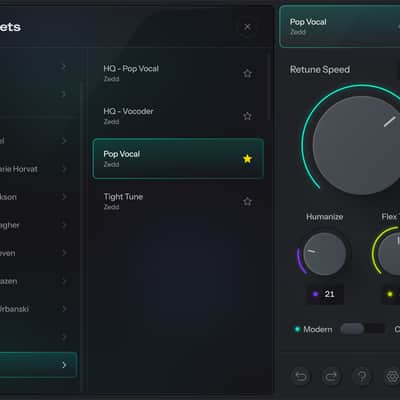Favorite the HQ - Pop Vocal preset star
The height and width of the screenshot is (400, 400).
click(247, 73)
